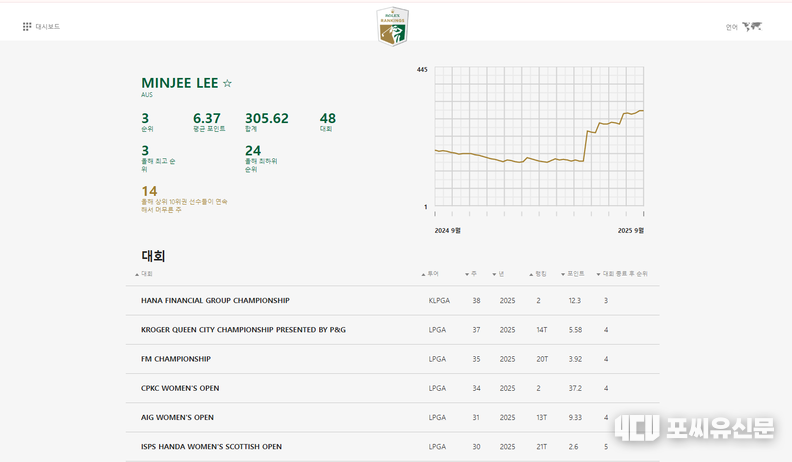Click 445 chart axis maximum label
792x462 pixels.
tap(422, 70)
